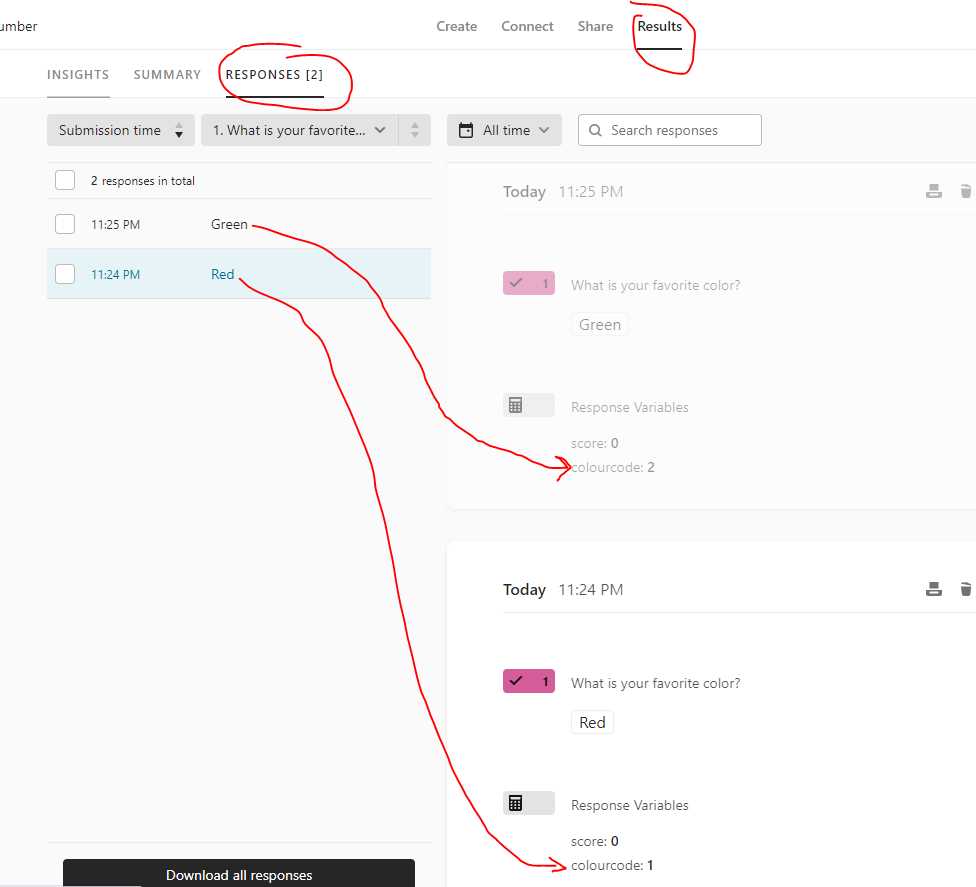Go to the Share tab

pyautogui.click(x=595, y=26)
